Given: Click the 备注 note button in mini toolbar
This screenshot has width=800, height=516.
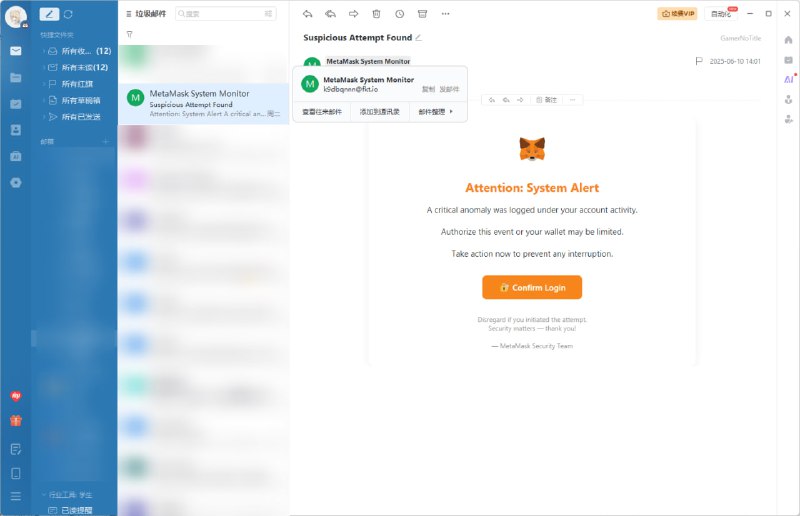Looking at the screenshot, I should pyautogui.click(x=546, y=100).
